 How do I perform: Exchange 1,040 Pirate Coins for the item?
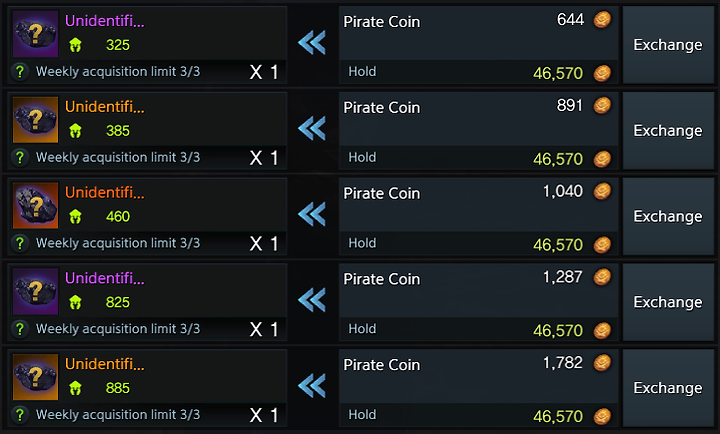[x=668, y=216]
